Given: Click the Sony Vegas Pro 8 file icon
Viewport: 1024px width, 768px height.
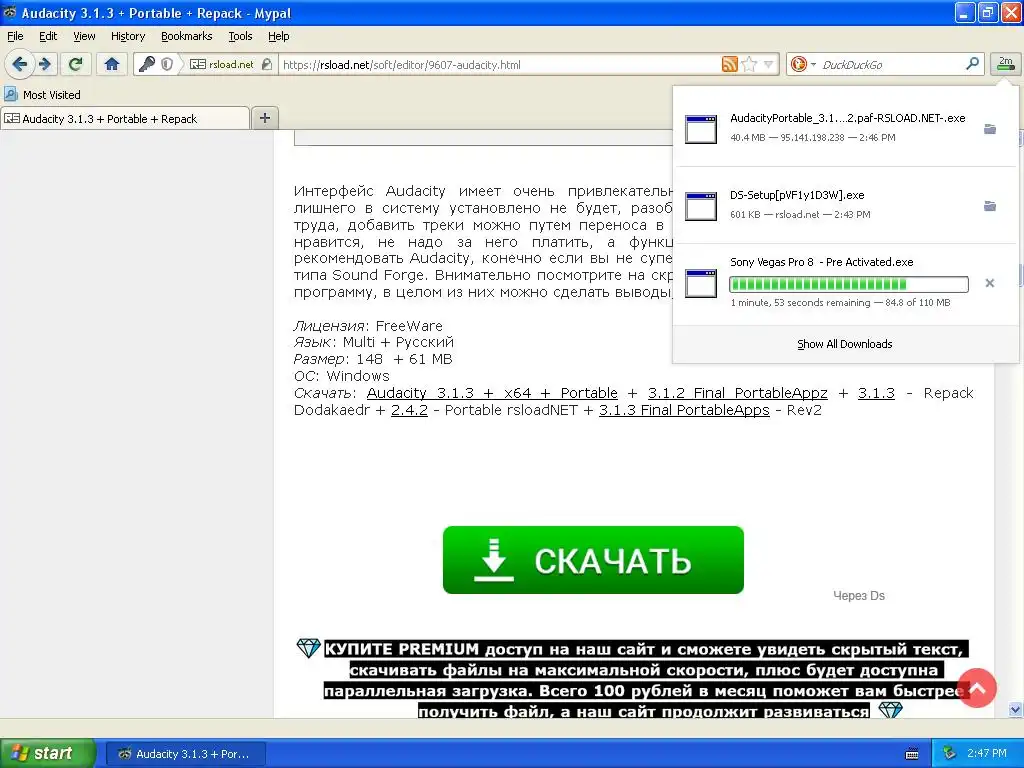Looking at the screenshot, I should (x=701, y=283).
